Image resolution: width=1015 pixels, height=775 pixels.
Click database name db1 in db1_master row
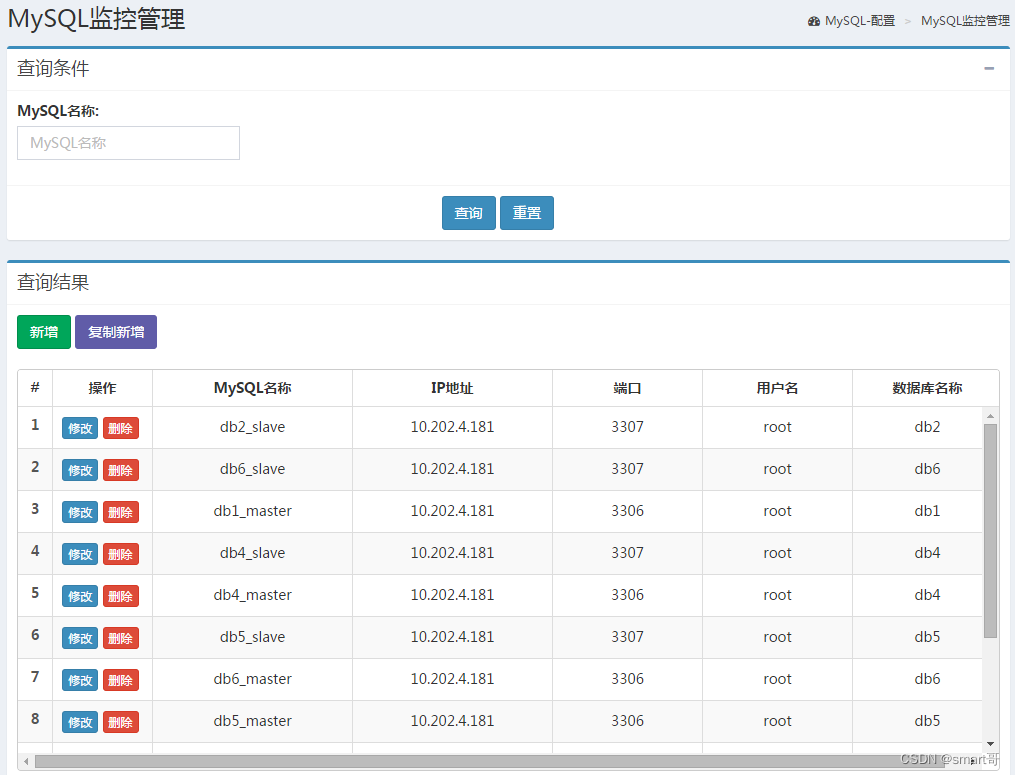tap(927, 511)
